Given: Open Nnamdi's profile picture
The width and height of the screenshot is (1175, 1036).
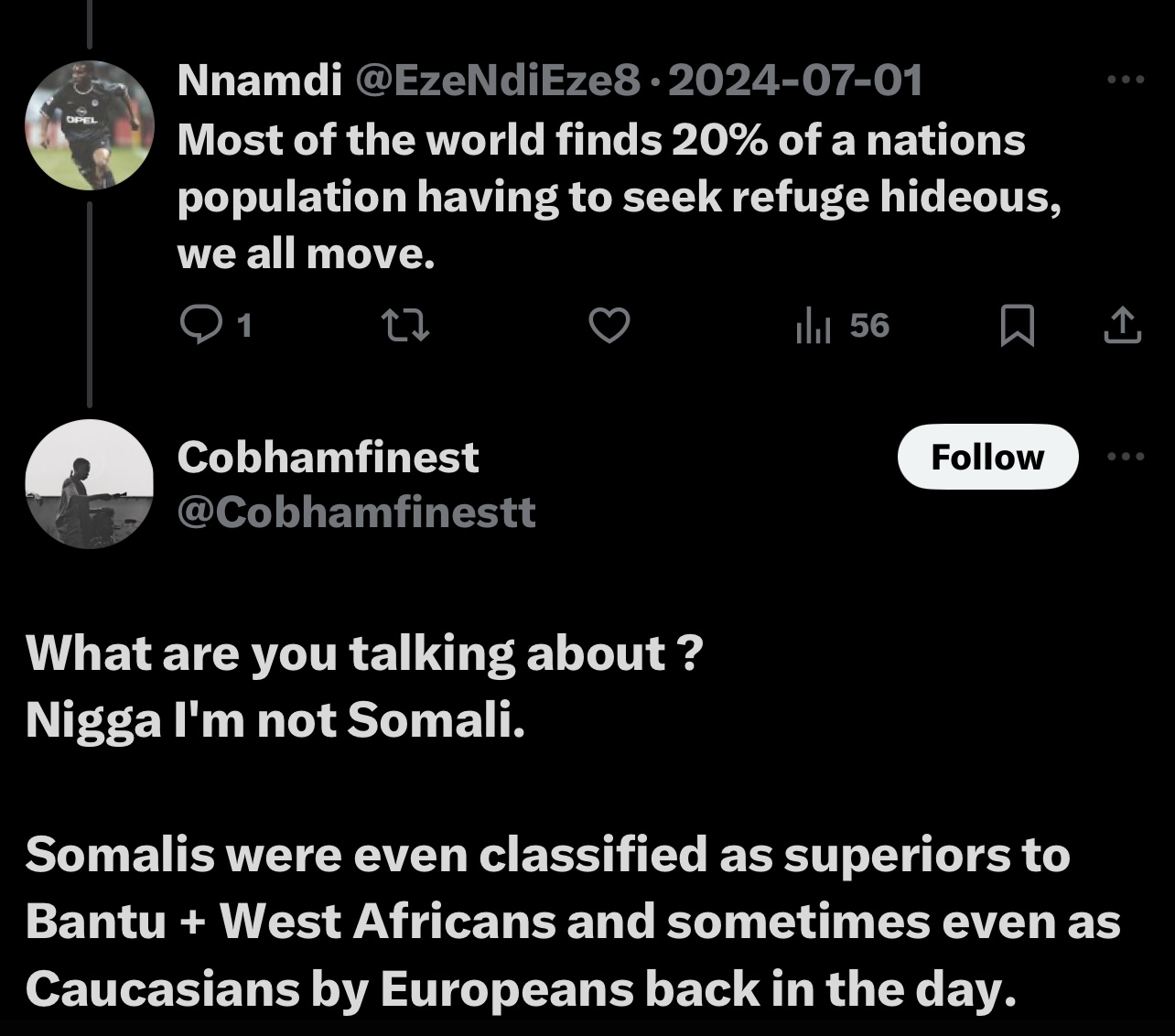Looking at the screenshot, I should [90, 125].
